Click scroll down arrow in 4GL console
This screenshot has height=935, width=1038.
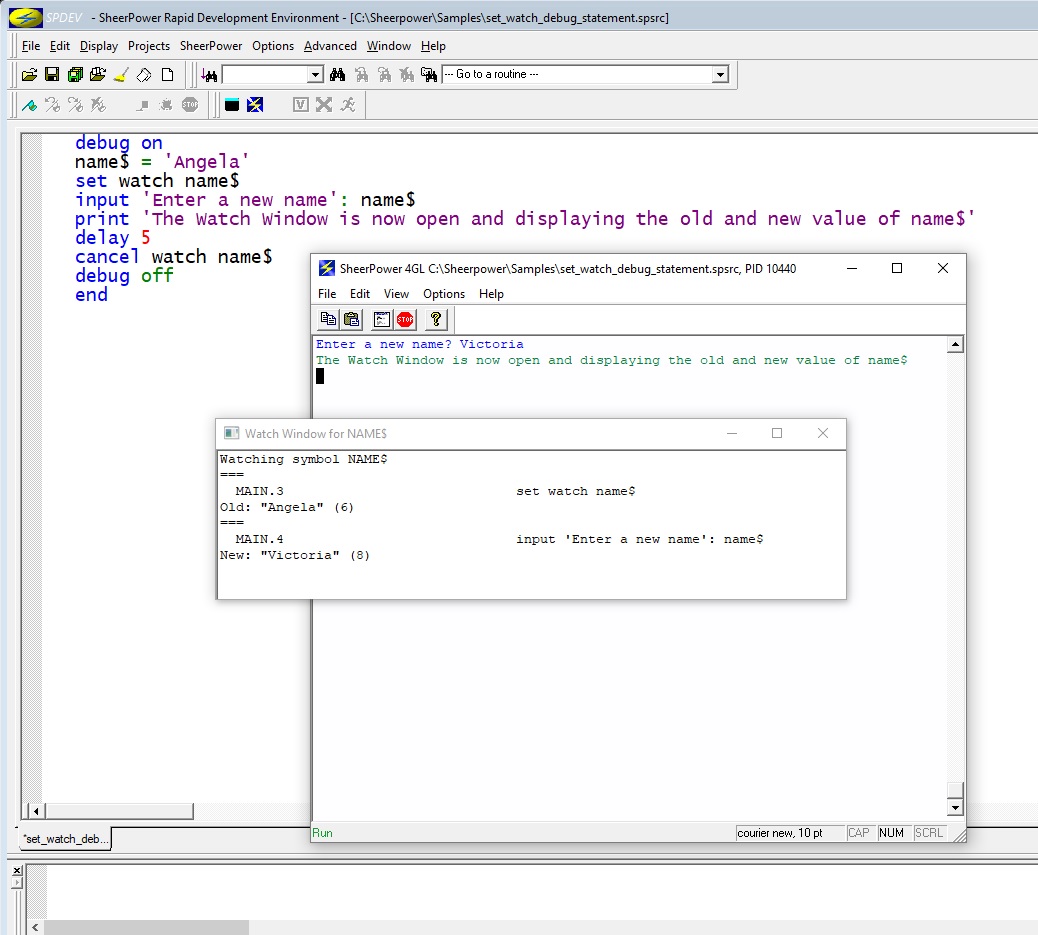(955, 807)
